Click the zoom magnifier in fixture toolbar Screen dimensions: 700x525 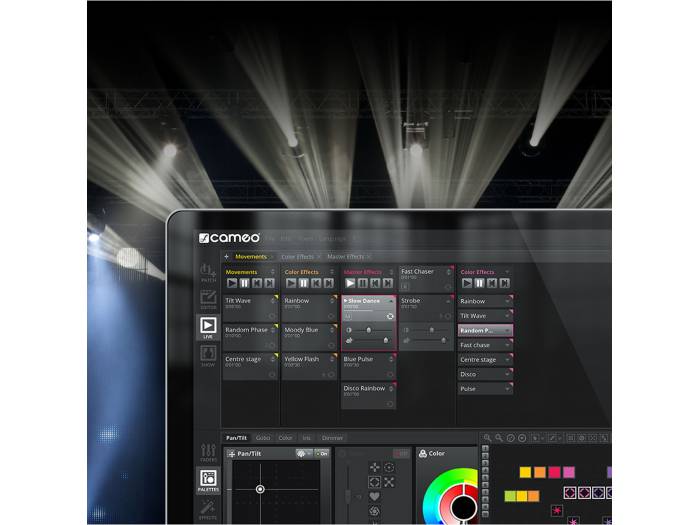pyautogui.click(x=487, y=438)
